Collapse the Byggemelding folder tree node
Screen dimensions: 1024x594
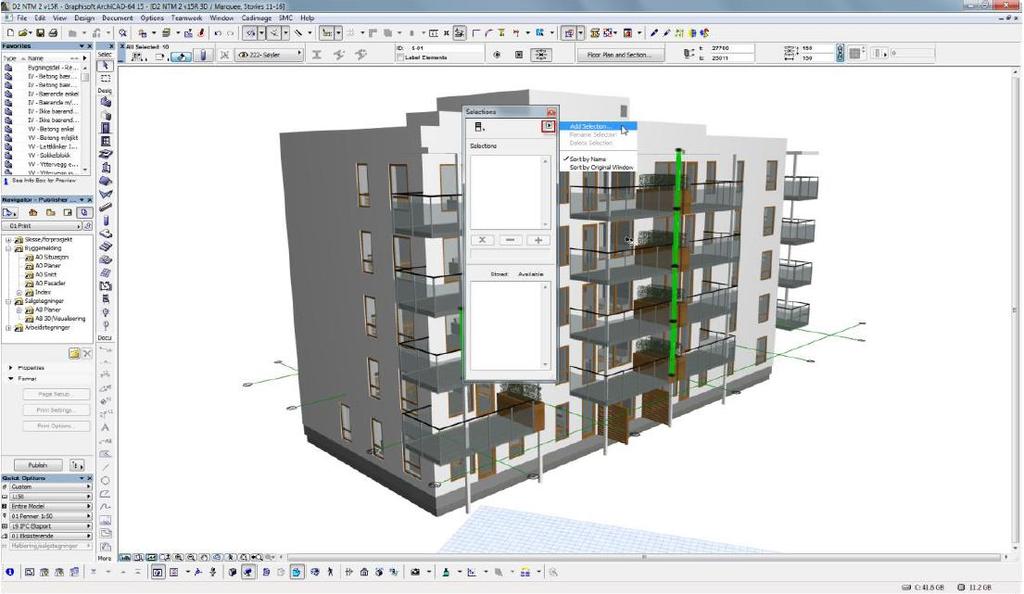point(8,249)
